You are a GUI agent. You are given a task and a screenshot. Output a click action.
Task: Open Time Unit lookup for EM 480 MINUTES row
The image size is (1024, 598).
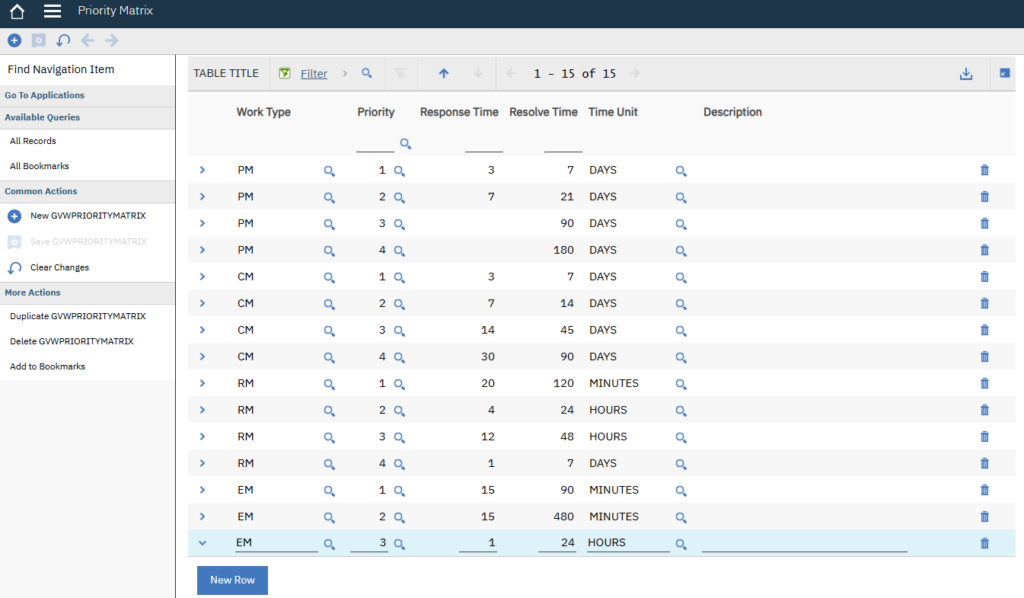pos(680,518)
